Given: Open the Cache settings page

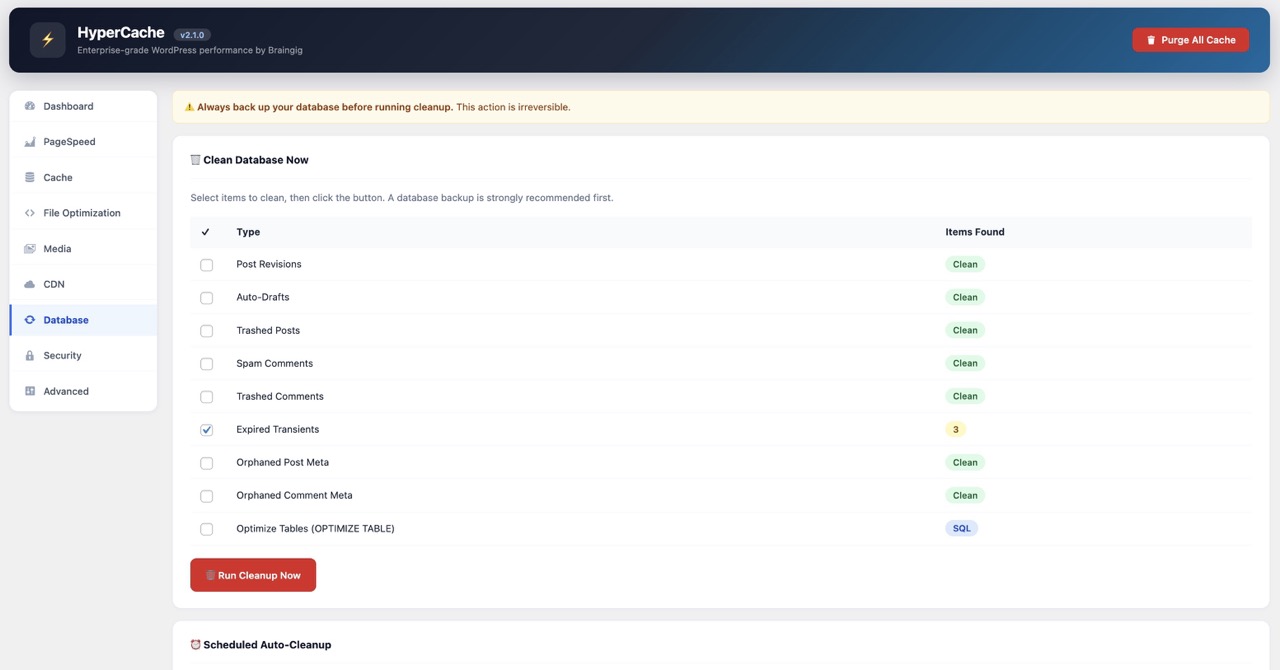Looking at the screenshot, I should (x=83, y=177).
